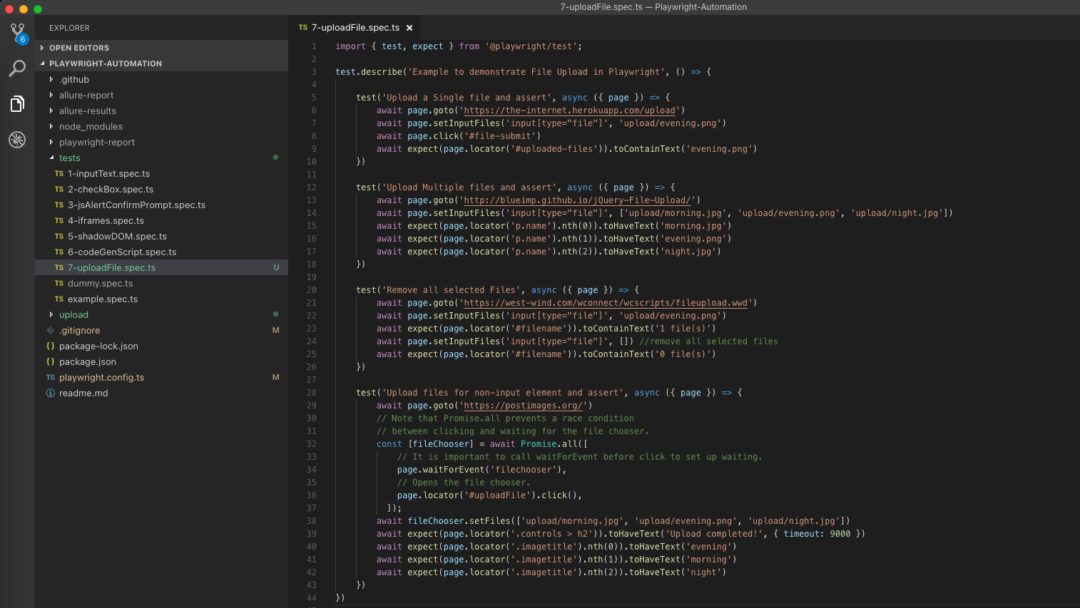Open 1-inputText.spec.ts from the file tree
The image size is (1080, 608).
tap(108, 174)
